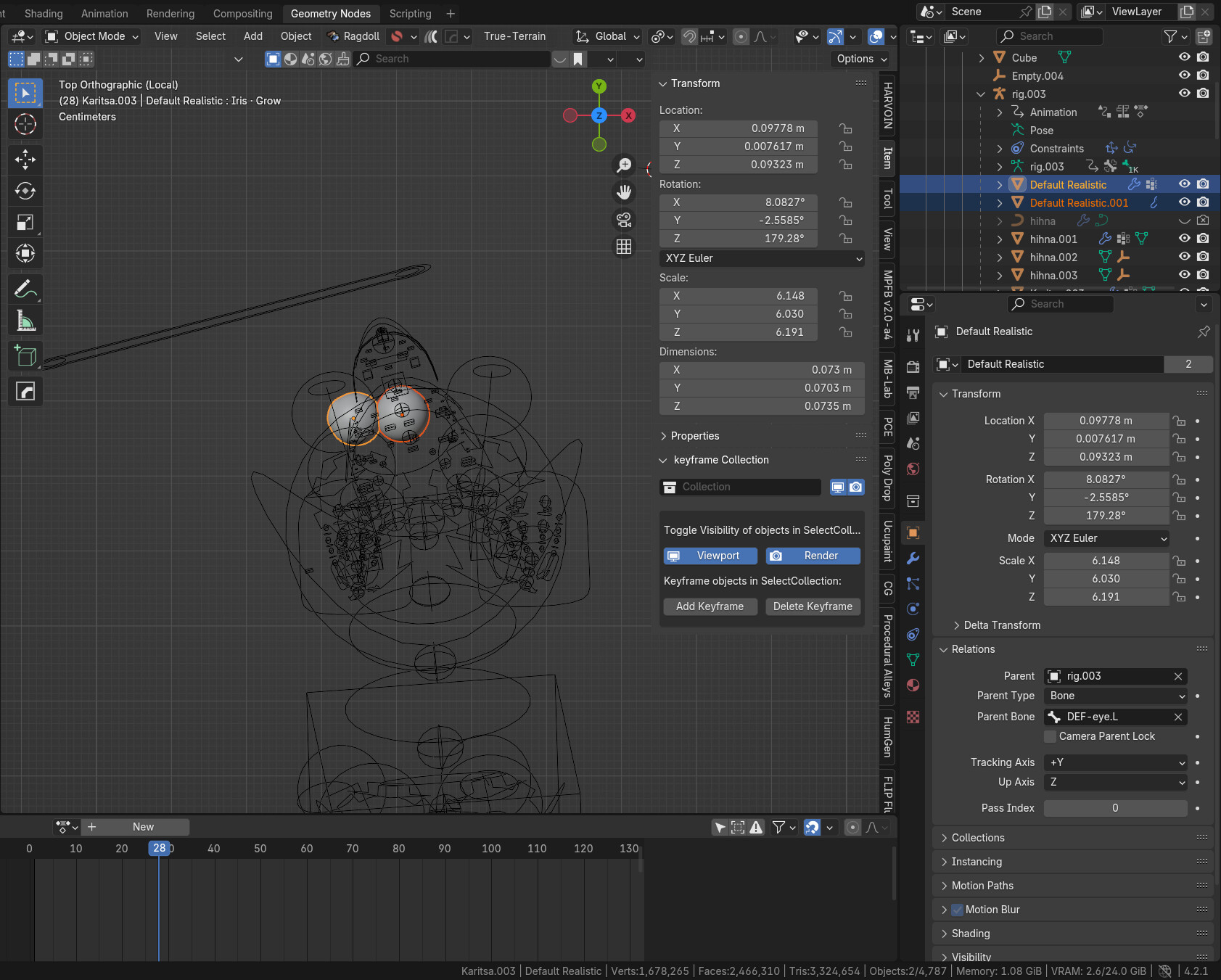Viewport: 1221px width, 980px height.
Task: Click the outliner Search field
Action: pos(1050,36)
